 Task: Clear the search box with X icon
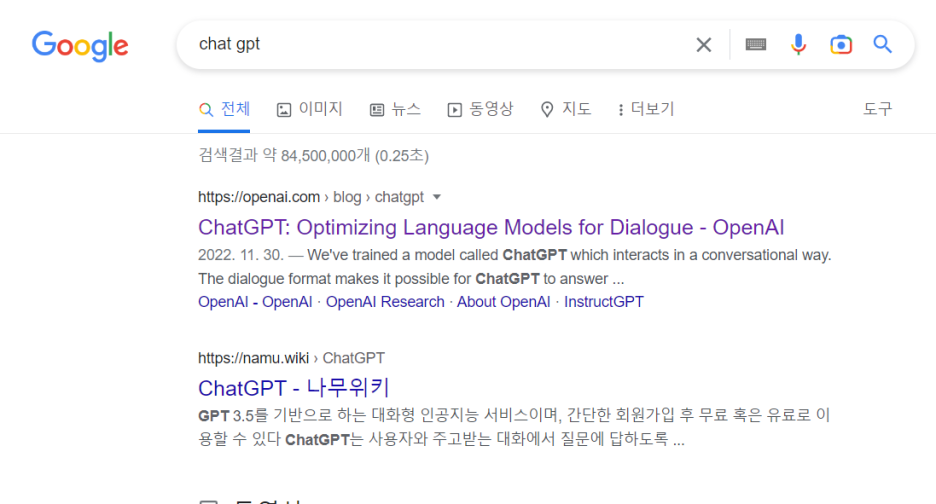click(704, 45)
